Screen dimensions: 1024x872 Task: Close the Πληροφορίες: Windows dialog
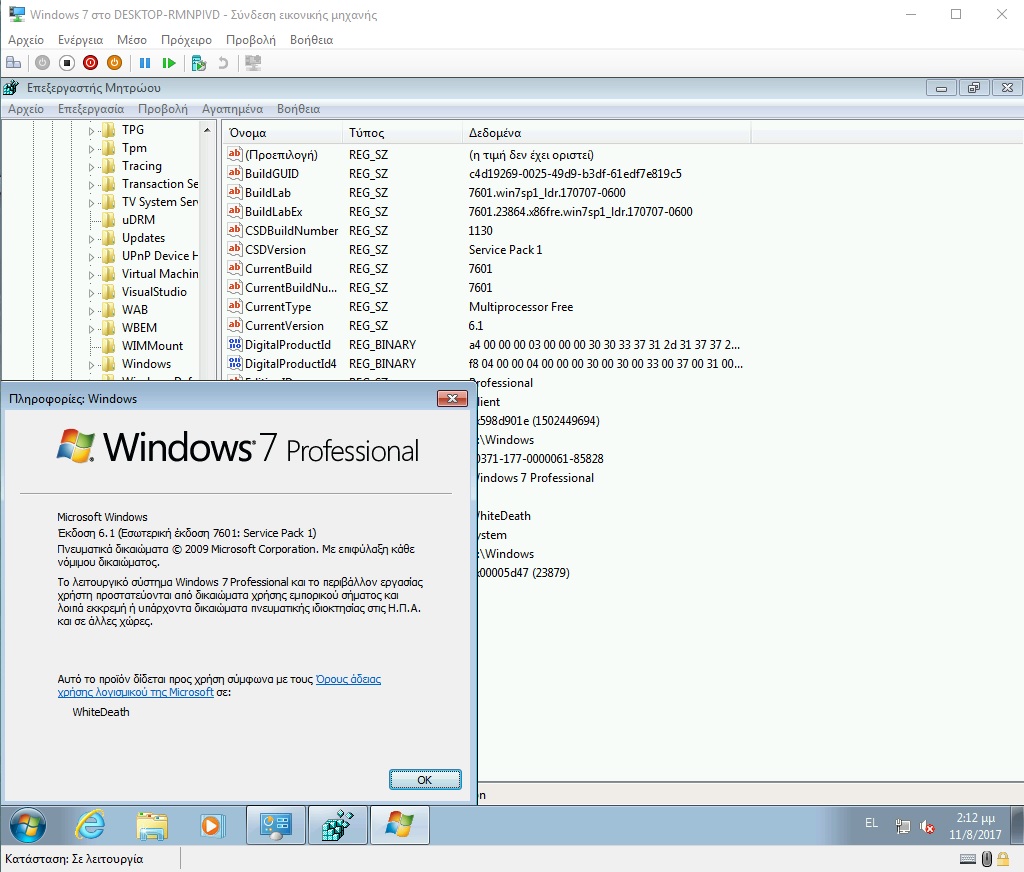click(x=452, y=398)
